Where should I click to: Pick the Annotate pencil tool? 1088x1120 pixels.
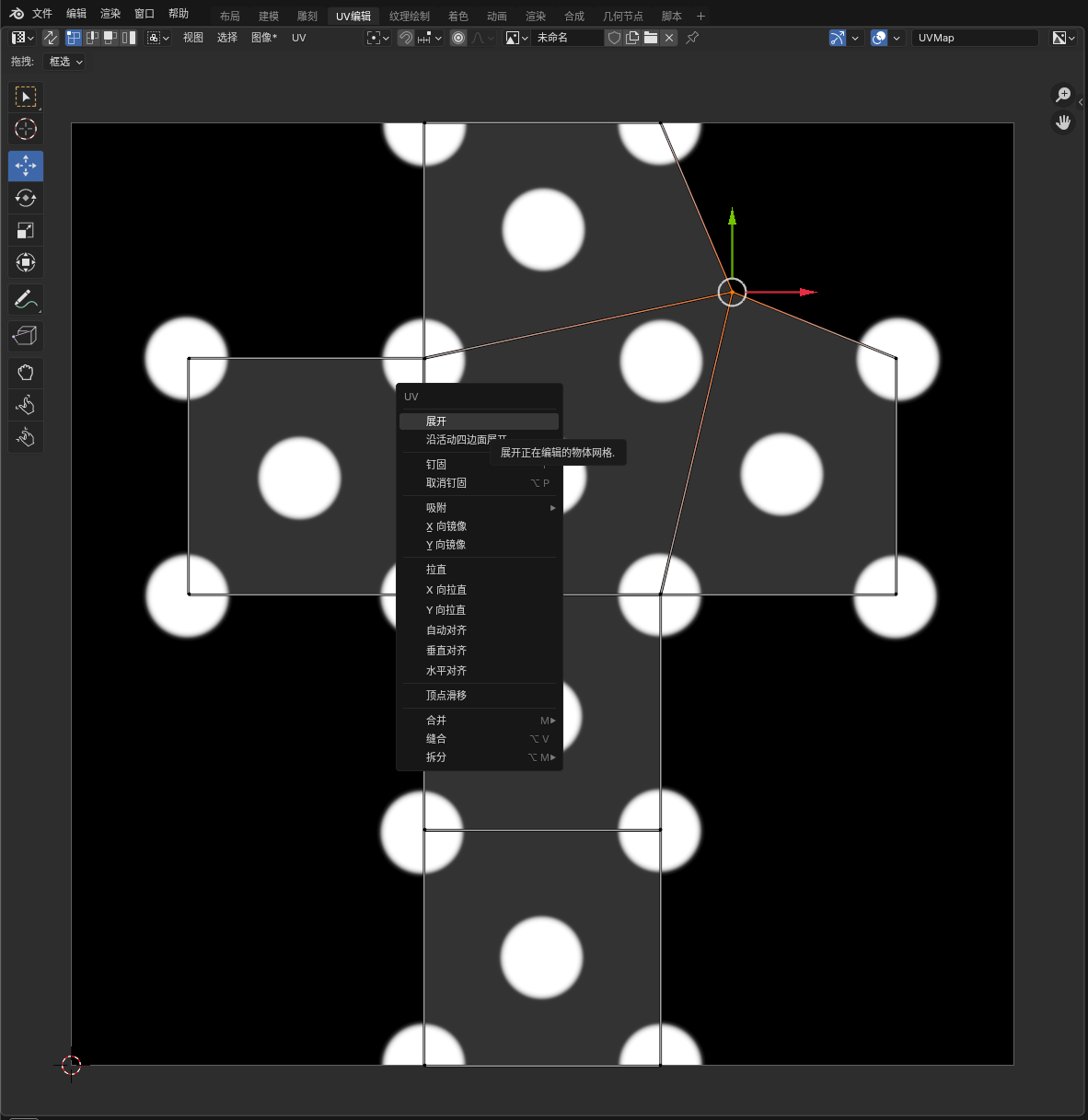click(26, 300)
